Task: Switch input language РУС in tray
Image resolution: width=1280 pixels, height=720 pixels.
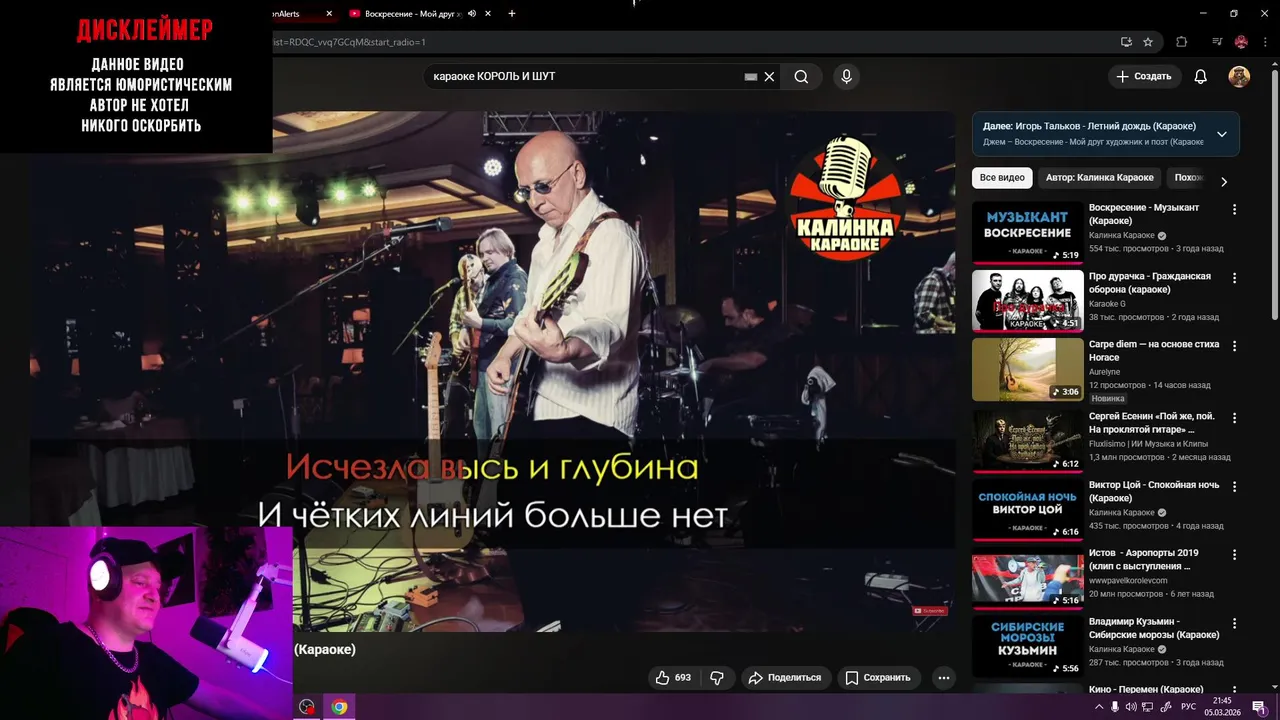Action: coord(1188,707)
